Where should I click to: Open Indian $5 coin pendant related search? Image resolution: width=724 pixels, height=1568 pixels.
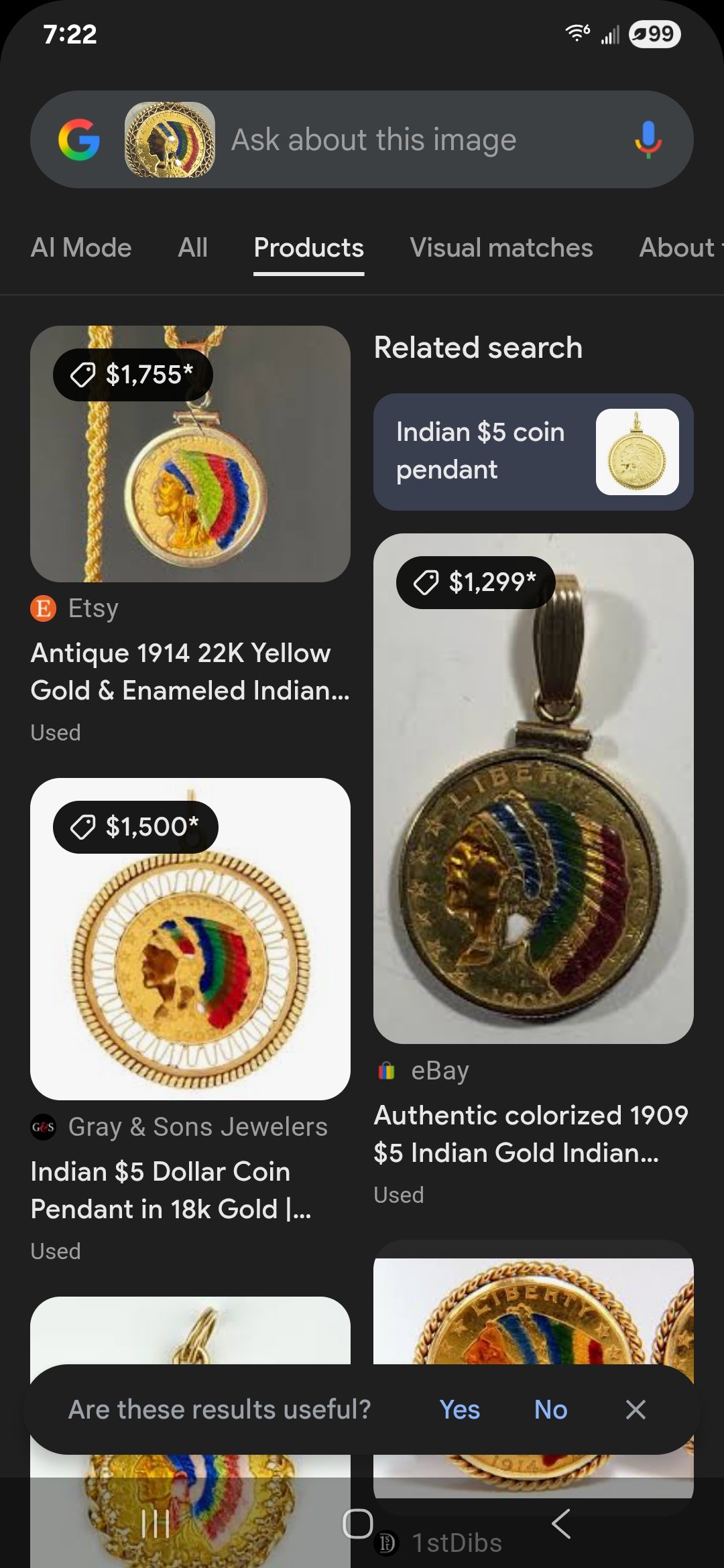(x=534, y=452)
